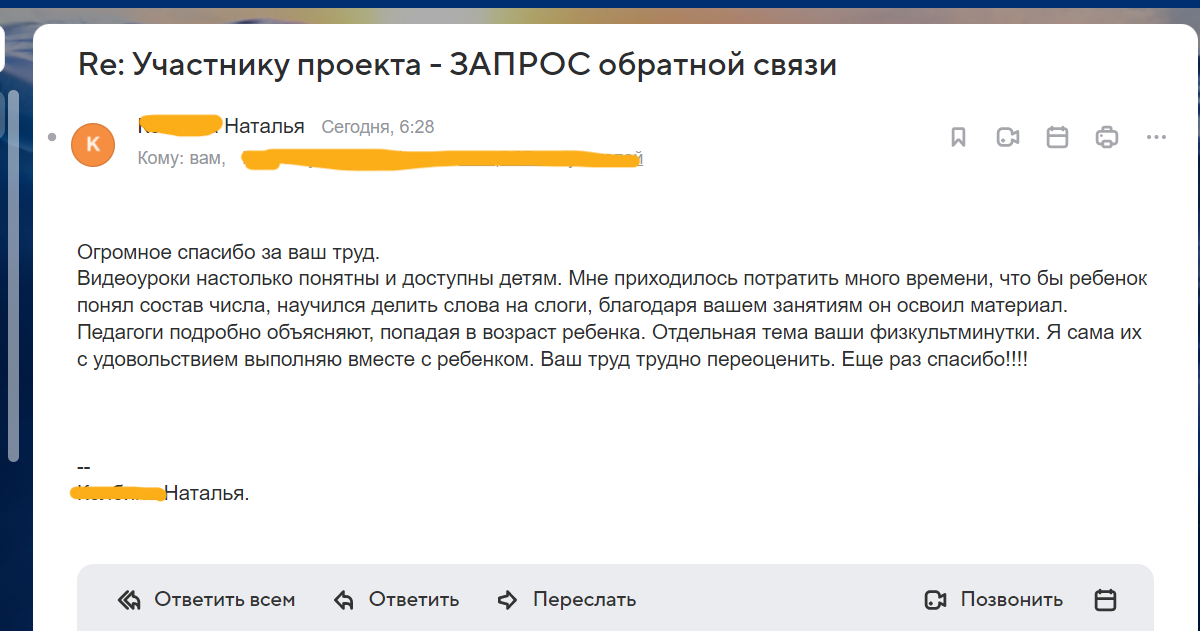Flag the email with the bookmark icon
The width and height of the screenshot is (1200, 631).
(958, 138)
